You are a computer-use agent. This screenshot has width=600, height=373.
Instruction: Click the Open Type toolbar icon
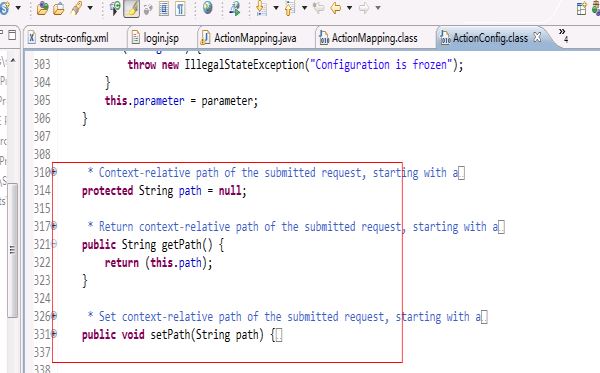42,8
